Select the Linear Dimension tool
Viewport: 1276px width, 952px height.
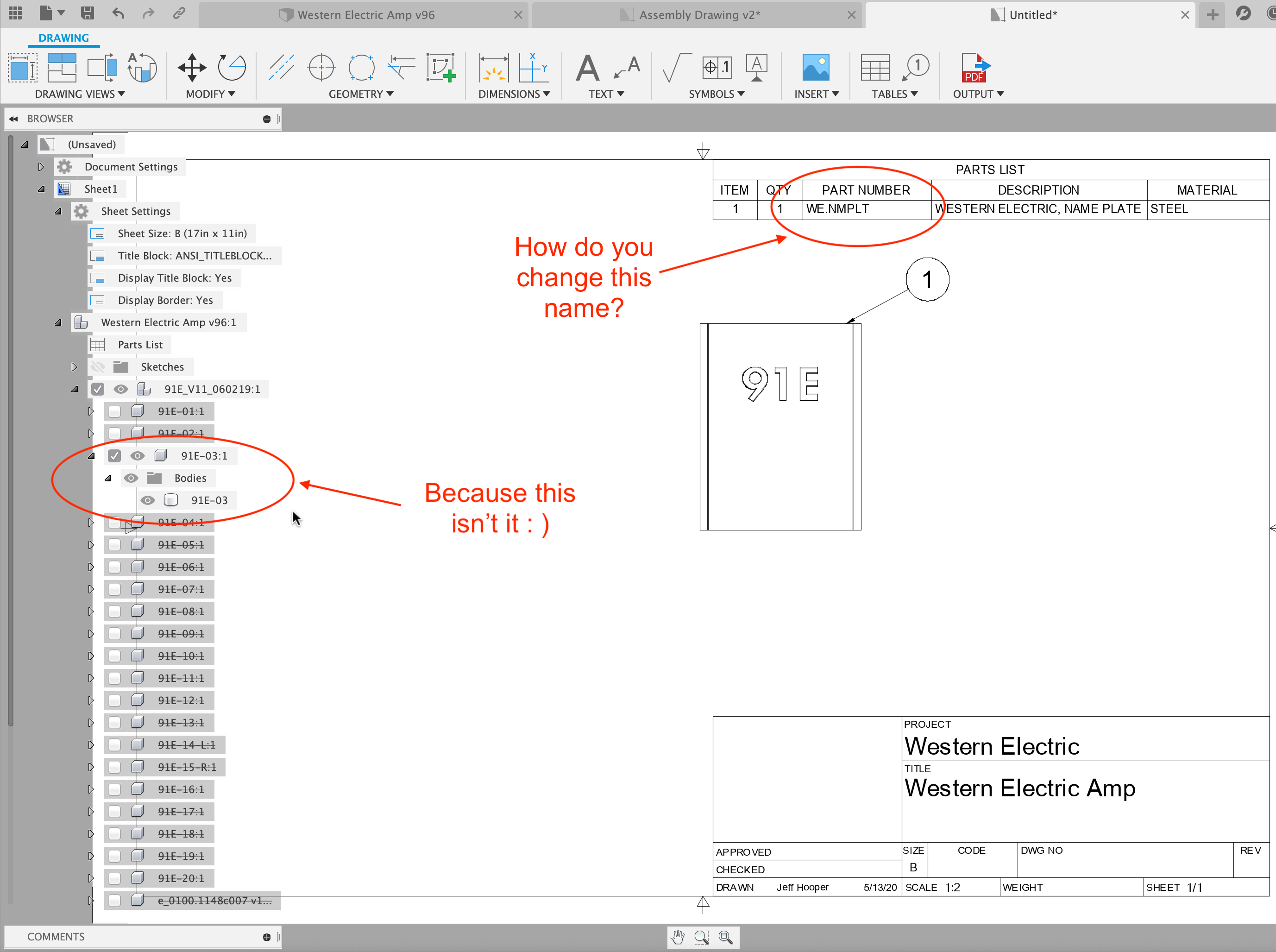coord(494,68)
